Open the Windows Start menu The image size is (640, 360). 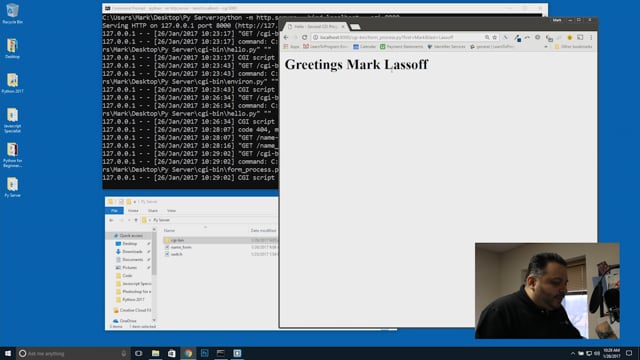[8, 353]
